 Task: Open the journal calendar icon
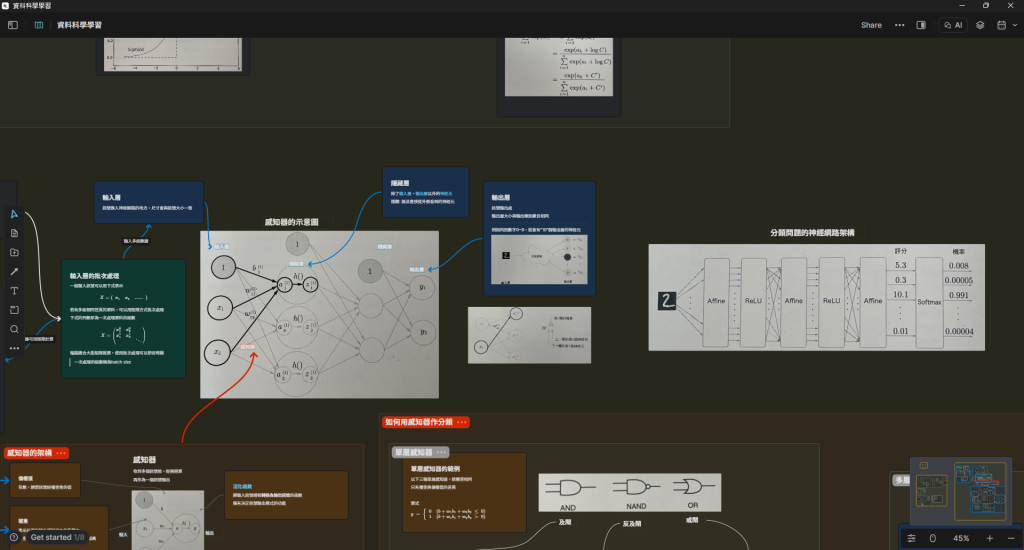pyautogui.click(x=1001, y=25)
